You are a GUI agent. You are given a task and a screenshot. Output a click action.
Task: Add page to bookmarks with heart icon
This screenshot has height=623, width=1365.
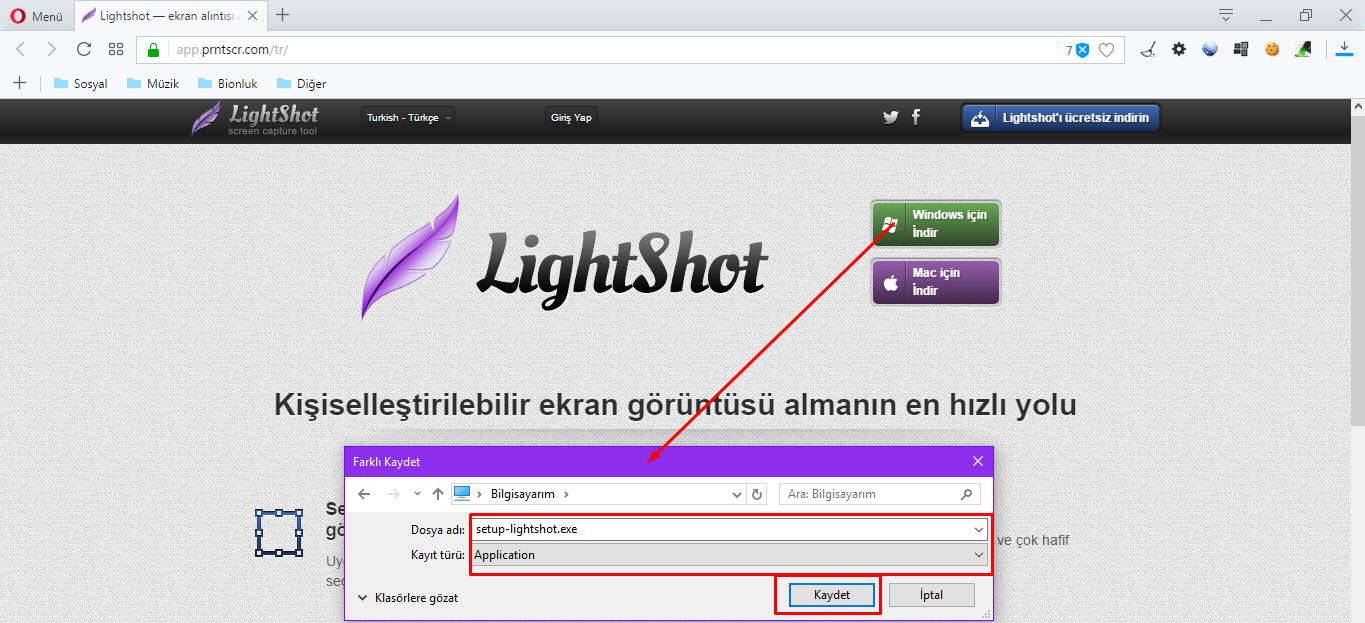(1106, 50)
